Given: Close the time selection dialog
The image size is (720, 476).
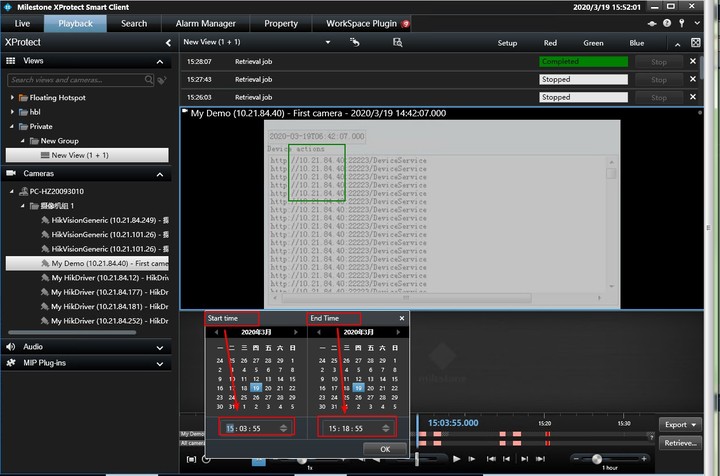Looking at the screenshot, I should click(x=402, y=318).
